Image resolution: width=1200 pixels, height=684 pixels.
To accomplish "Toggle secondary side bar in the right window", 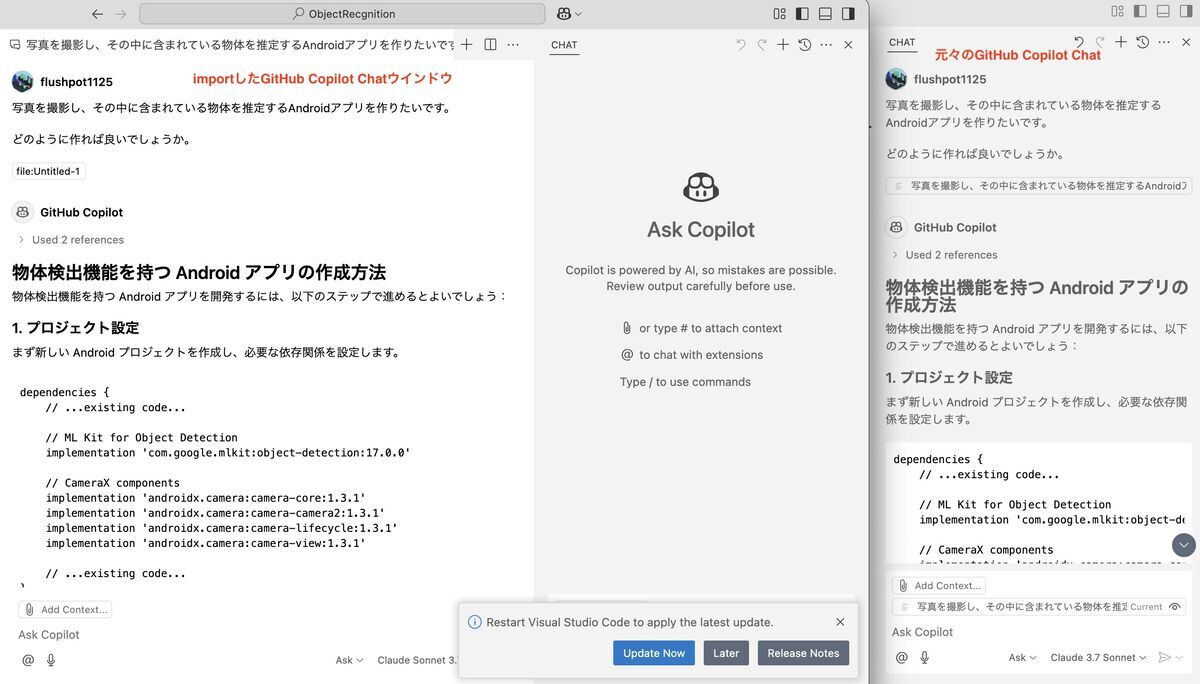I will pyautogui.click(x=1185, y=11).
